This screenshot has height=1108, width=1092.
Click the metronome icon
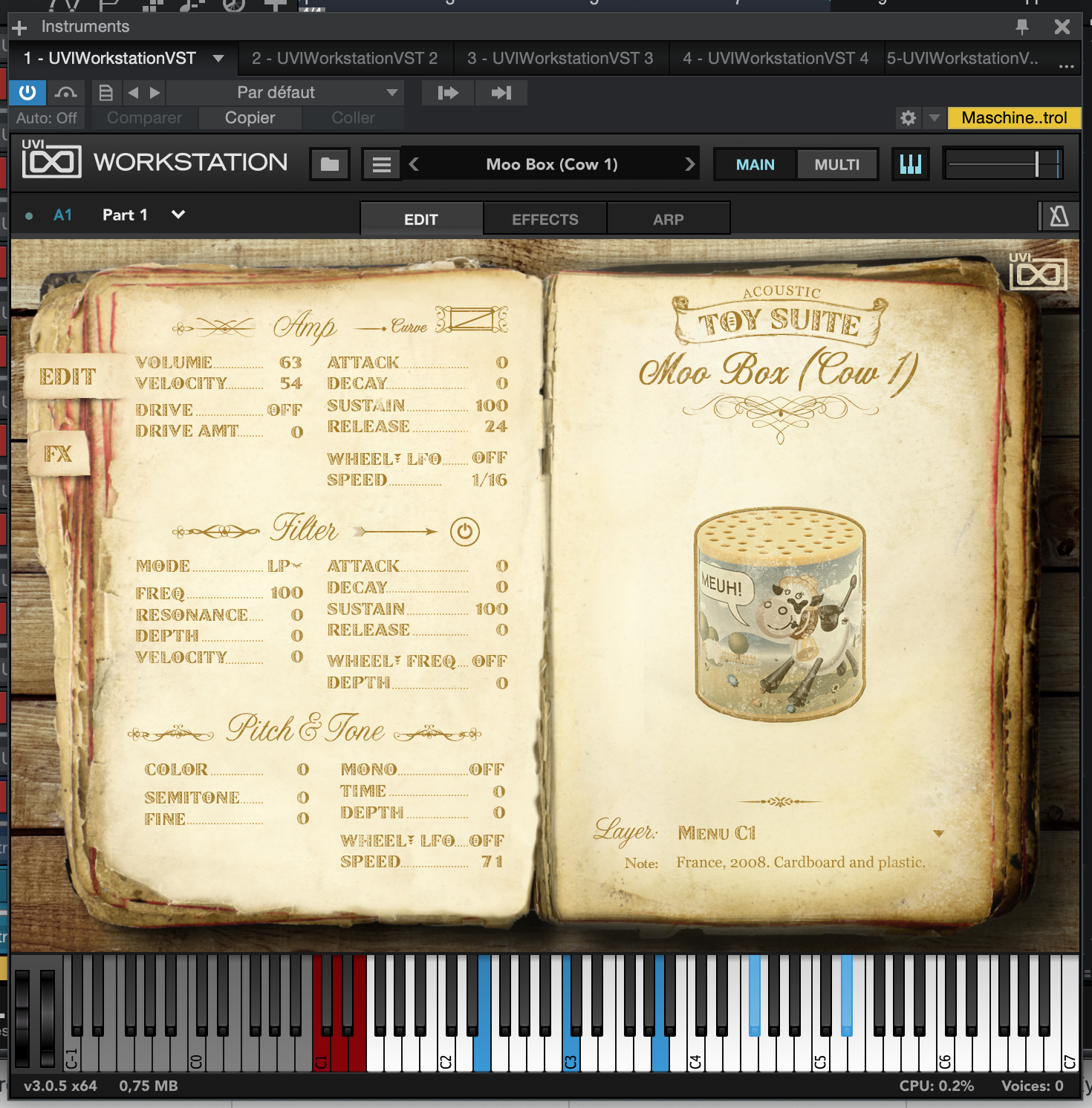coord(1059,216)
